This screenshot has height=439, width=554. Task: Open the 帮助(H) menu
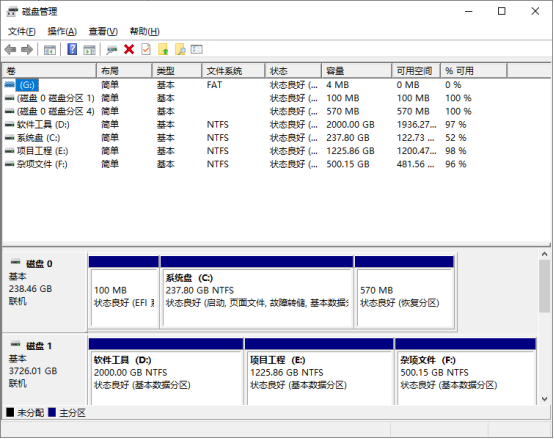tap(145, 31)
